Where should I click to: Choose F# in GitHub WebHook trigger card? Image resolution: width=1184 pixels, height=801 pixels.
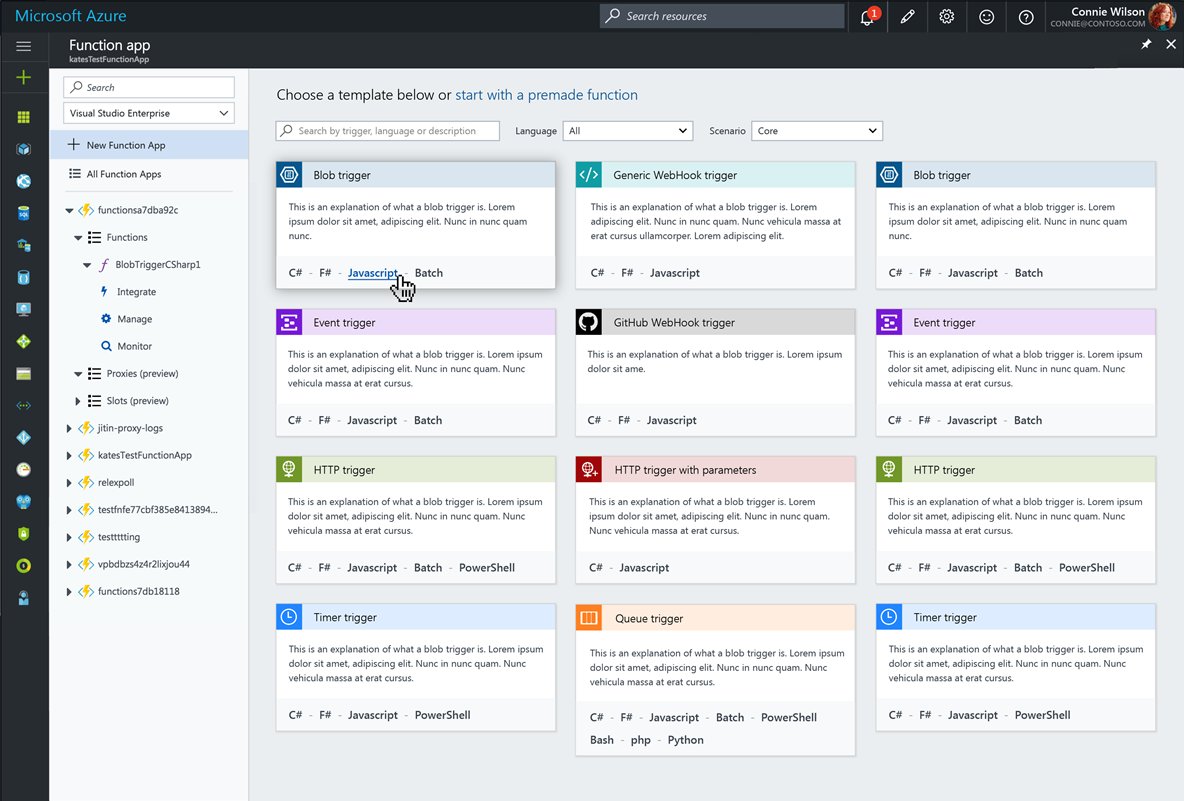[624, 421]
